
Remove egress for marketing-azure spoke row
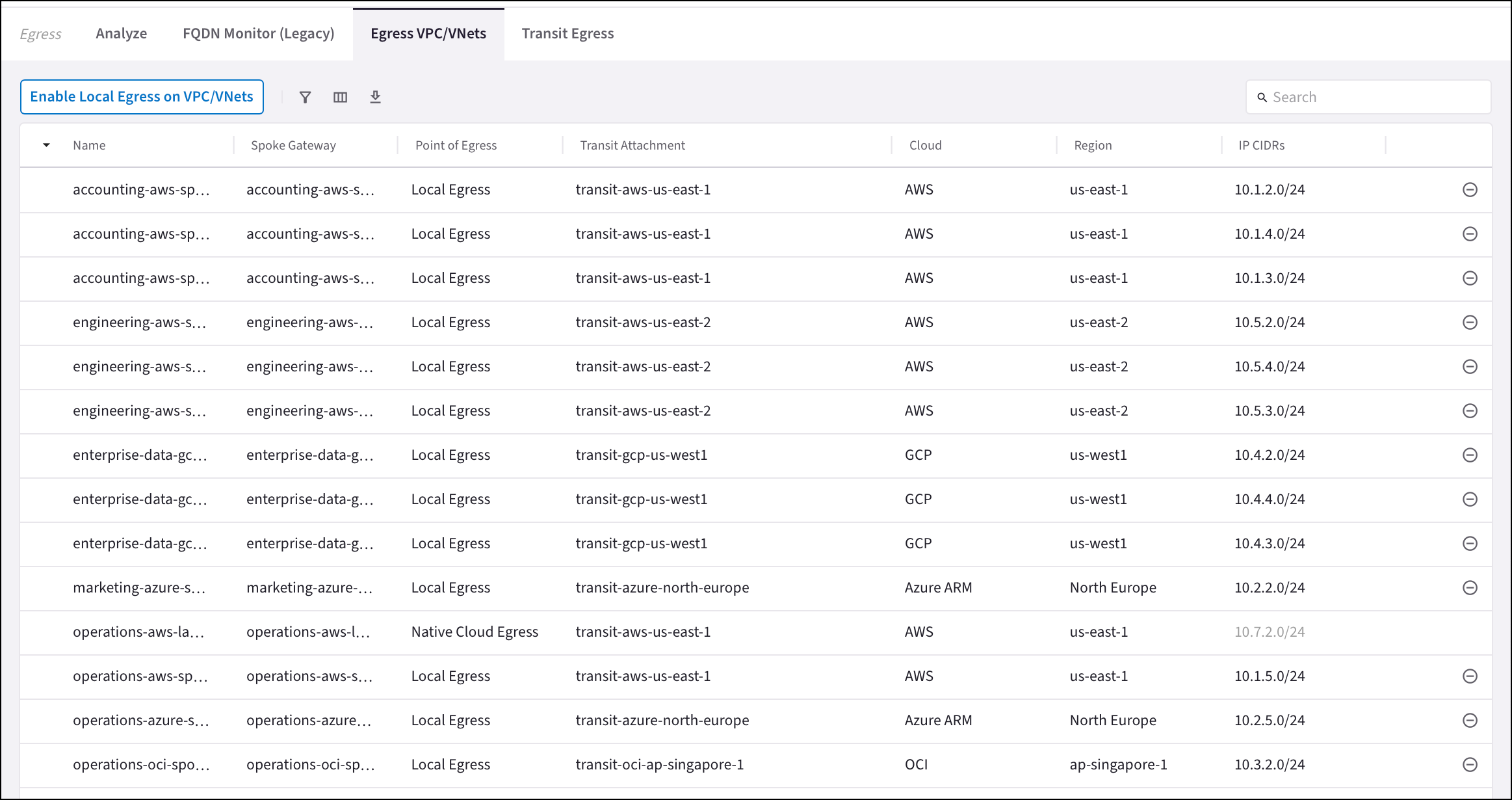point(1470,587)
